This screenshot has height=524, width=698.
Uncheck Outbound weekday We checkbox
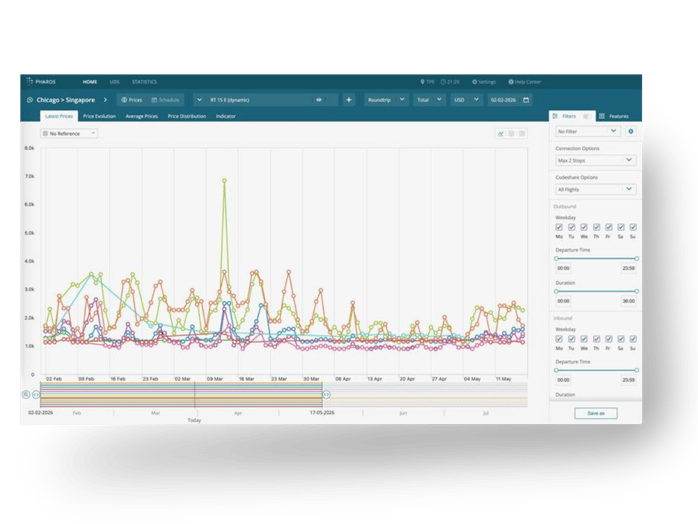(x=584, y=227)
